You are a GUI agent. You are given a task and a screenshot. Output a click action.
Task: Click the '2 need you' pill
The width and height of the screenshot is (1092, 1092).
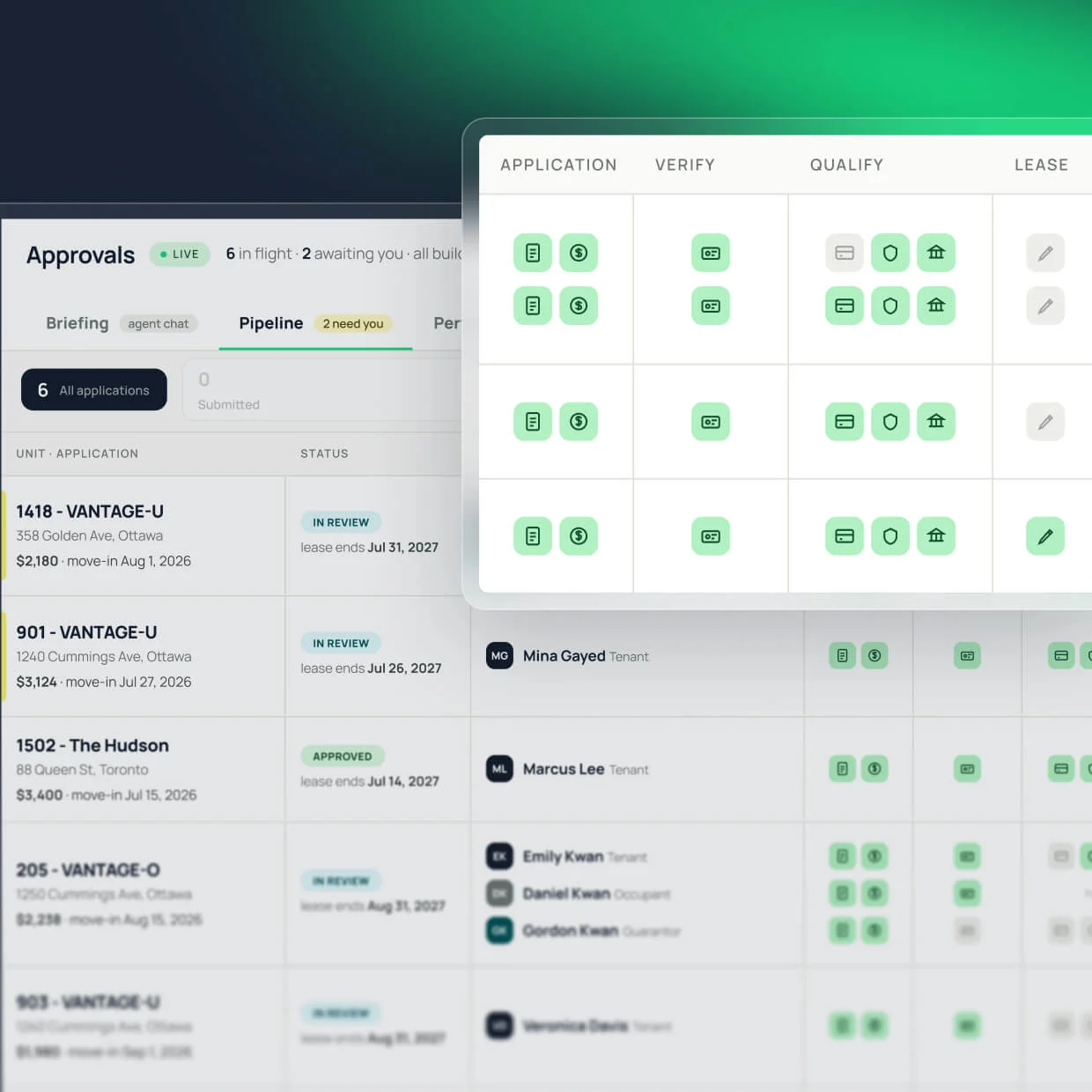[353, 323]
